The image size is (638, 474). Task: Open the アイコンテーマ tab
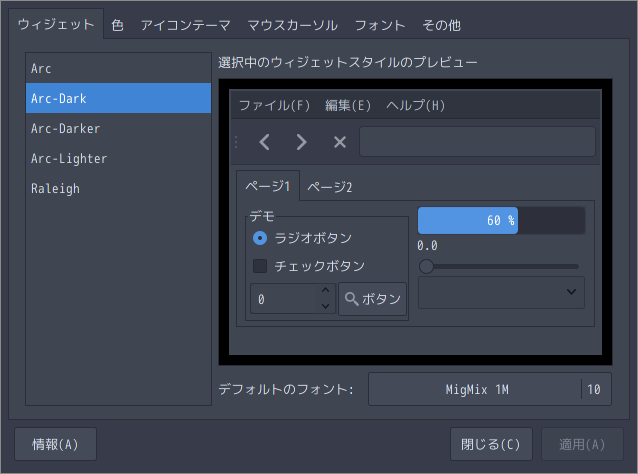[x=186, y=25]
